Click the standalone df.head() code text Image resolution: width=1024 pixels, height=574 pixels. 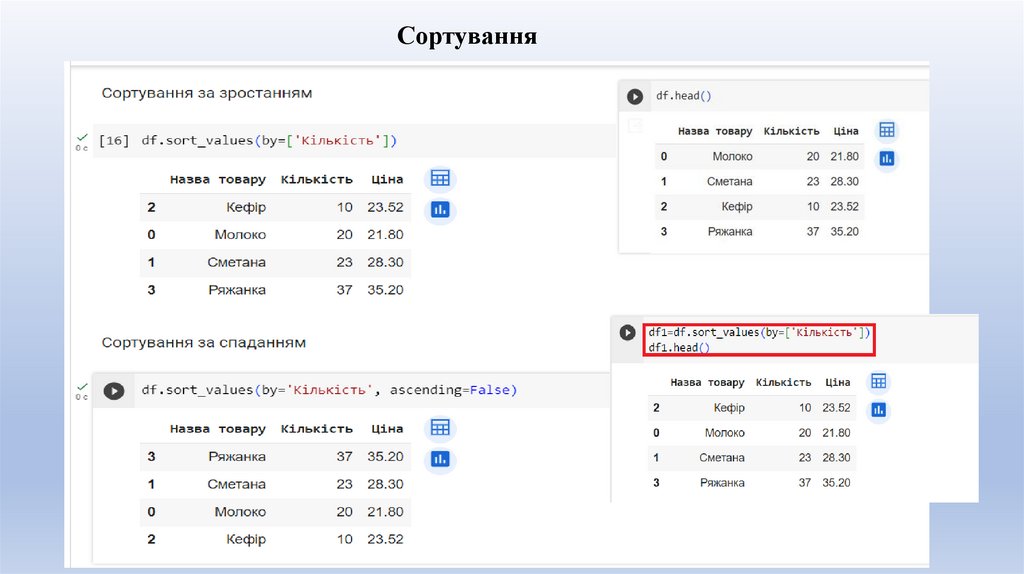click(683, 96)
